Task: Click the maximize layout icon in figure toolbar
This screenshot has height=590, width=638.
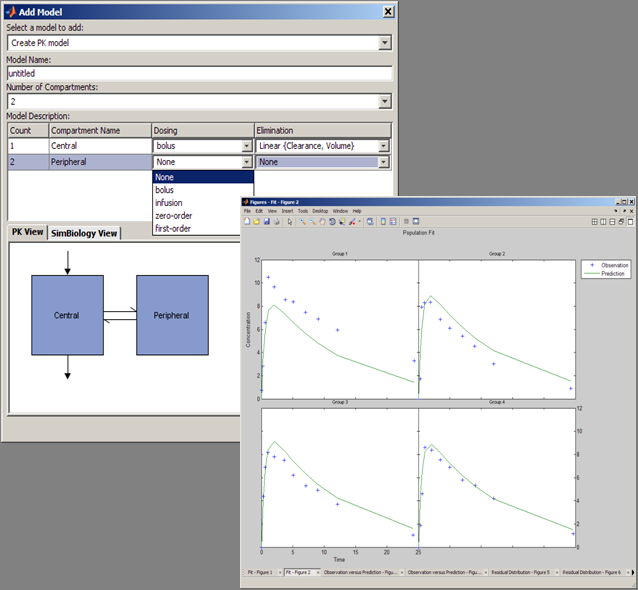Action: (x=630, y=222)
